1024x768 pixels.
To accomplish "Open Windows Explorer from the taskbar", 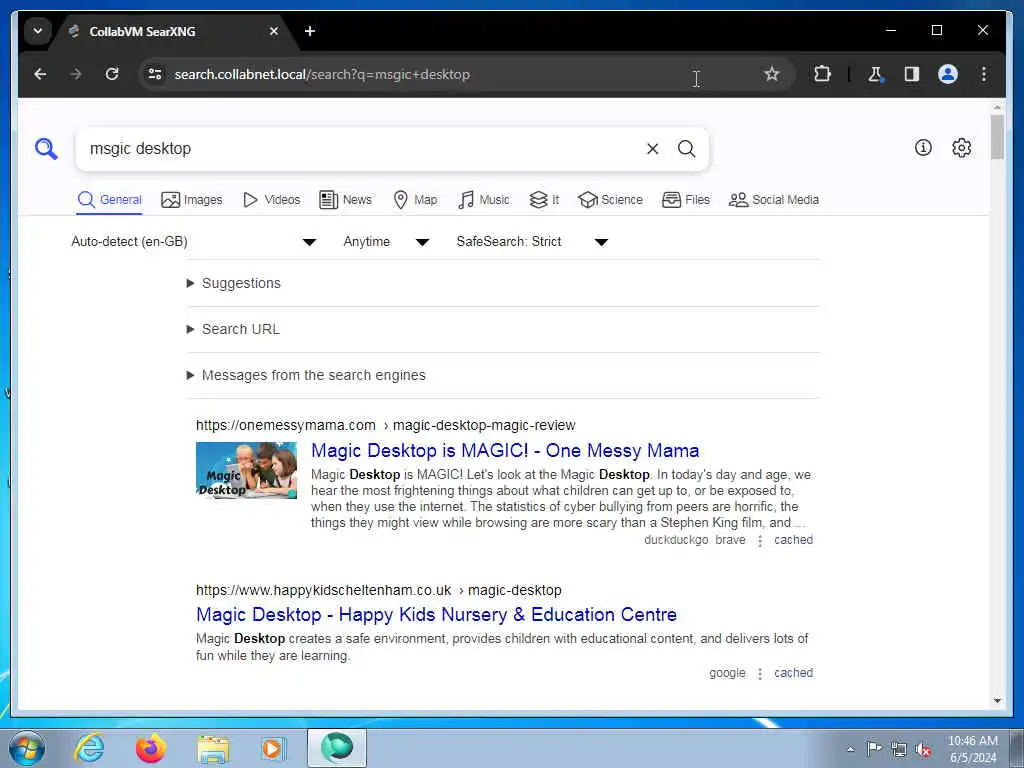I will [213, 748].
